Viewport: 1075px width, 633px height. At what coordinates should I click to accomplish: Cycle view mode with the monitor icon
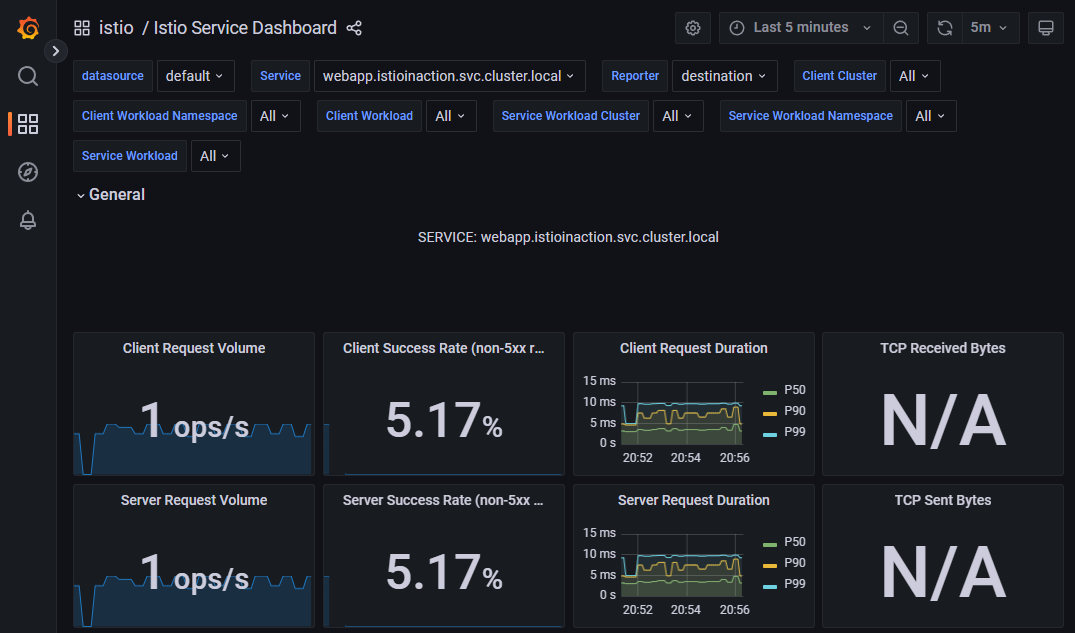click(1046, 28)
